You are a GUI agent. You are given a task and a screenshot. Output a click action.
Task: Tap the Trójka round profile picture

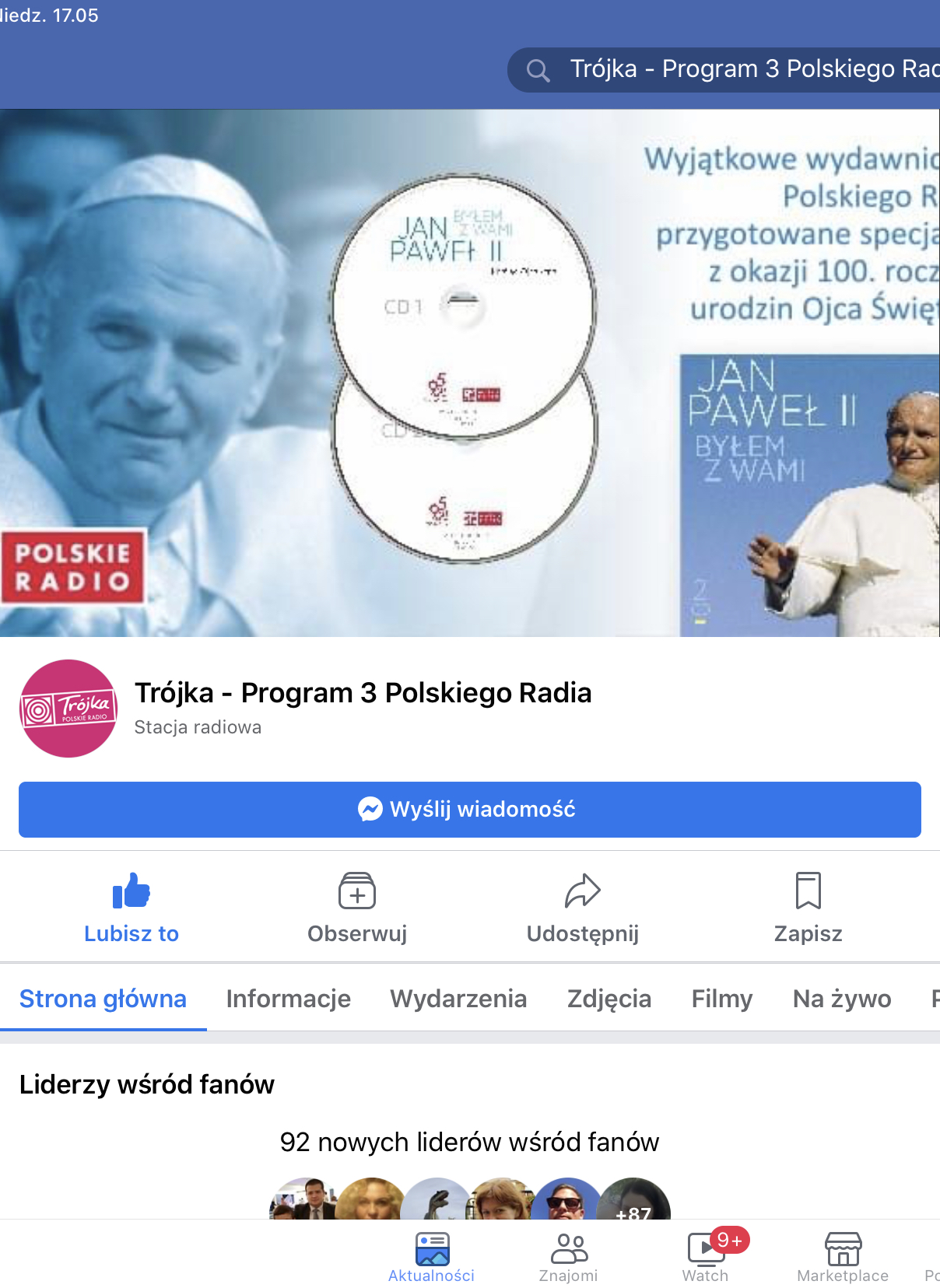pos(68,709)
